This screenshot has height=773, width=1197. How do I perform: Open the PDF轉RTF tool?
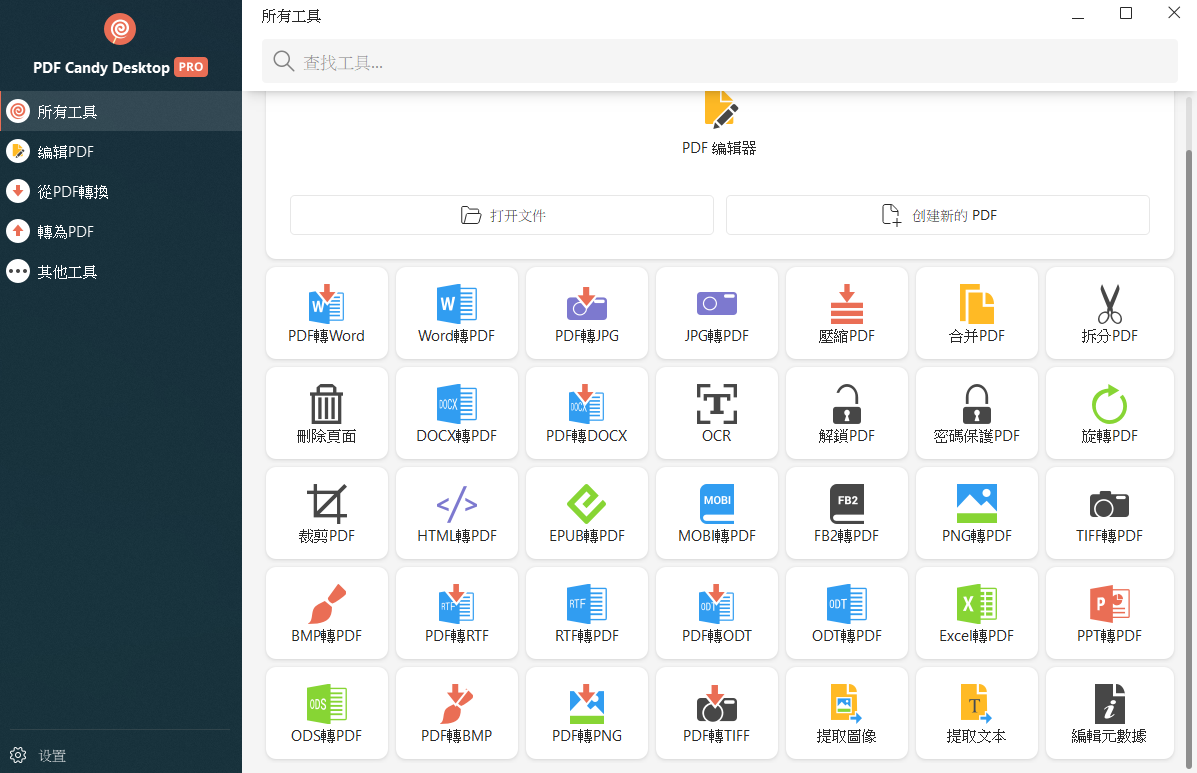[457, 613]
